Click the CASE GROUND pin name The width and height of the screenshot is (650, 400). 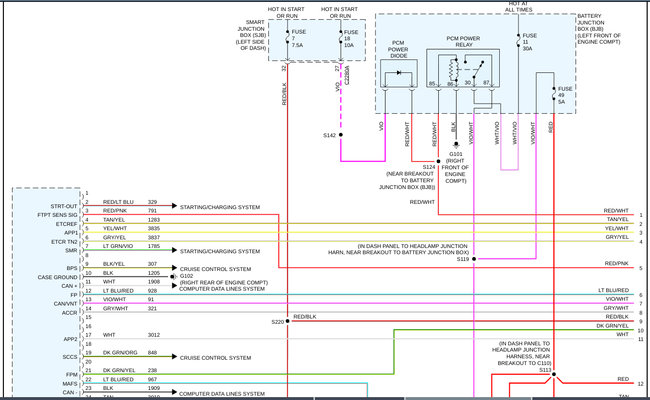pyautogui.click(x=58, y=277)
